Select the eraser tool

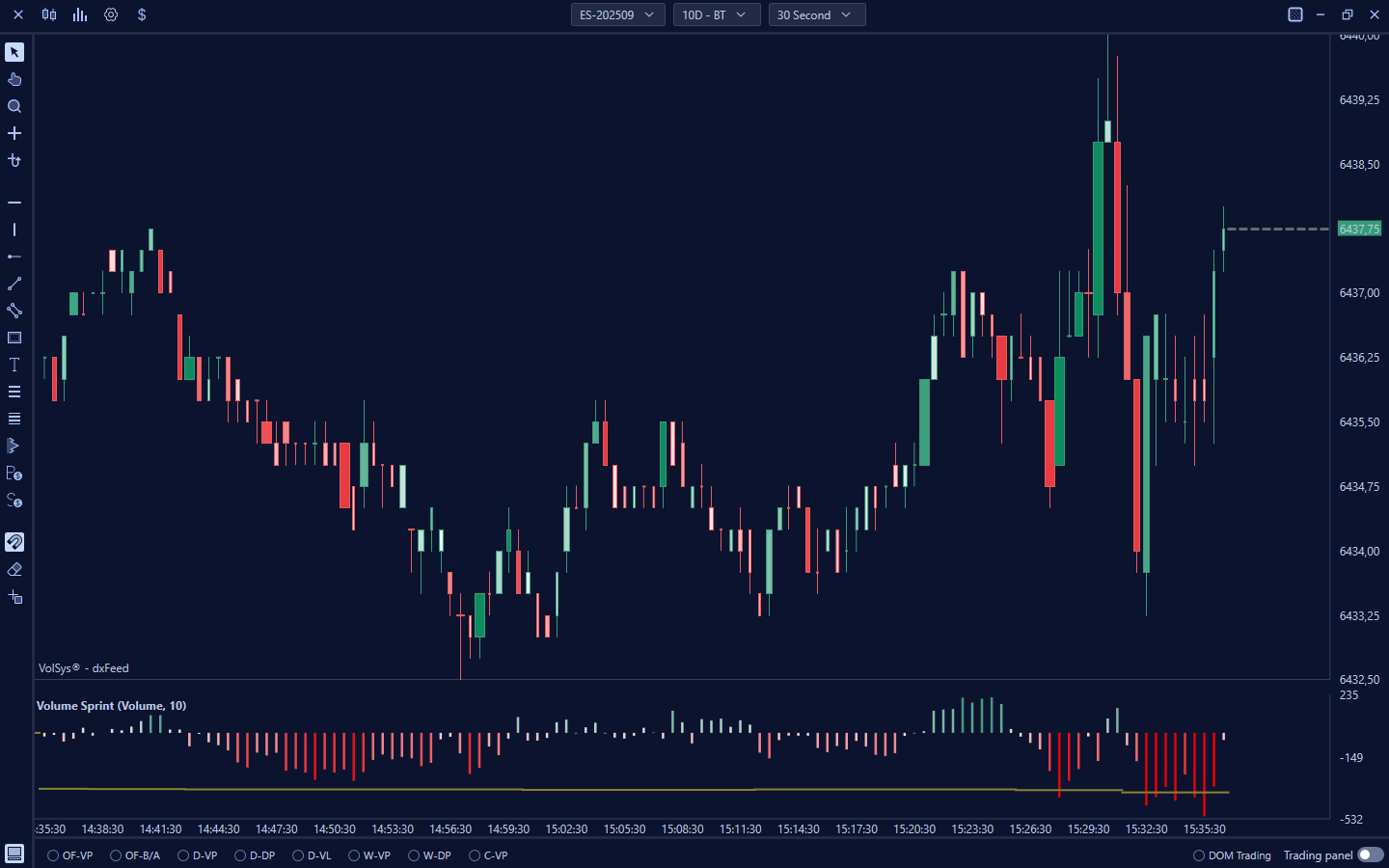[14, 569]
